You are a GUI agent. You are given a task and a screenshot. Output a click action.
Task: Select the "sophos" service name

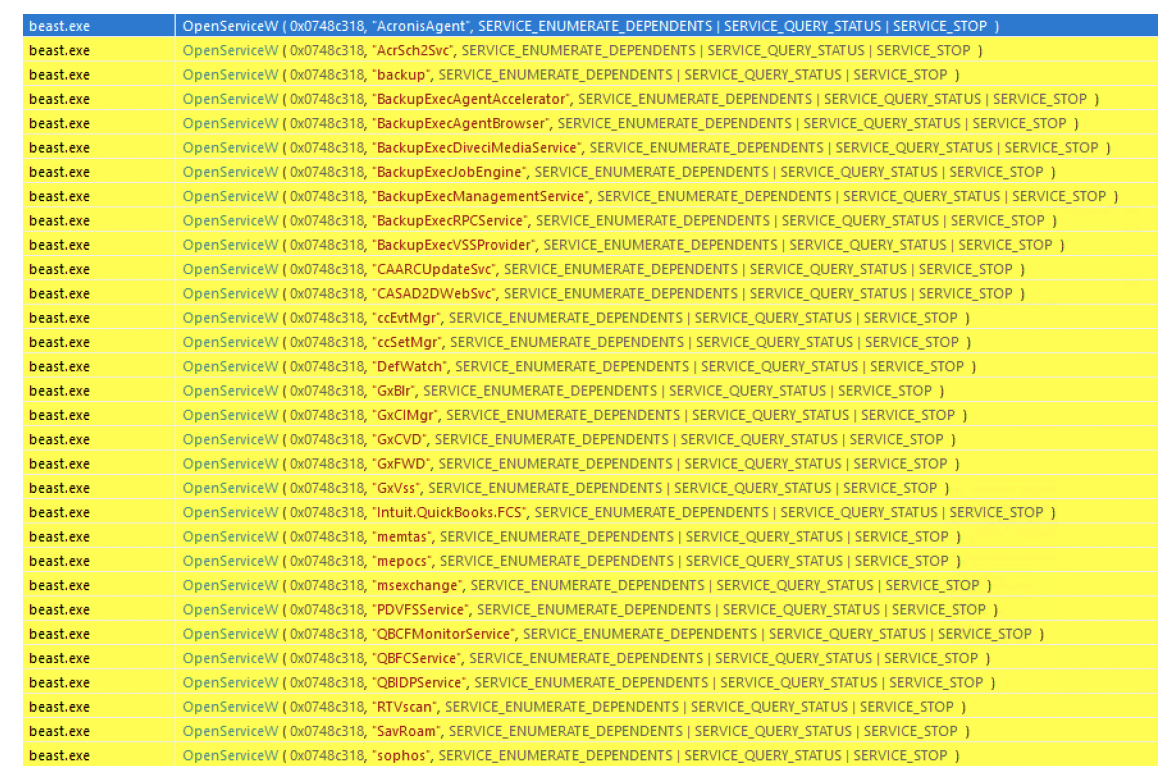coord(401,755)
